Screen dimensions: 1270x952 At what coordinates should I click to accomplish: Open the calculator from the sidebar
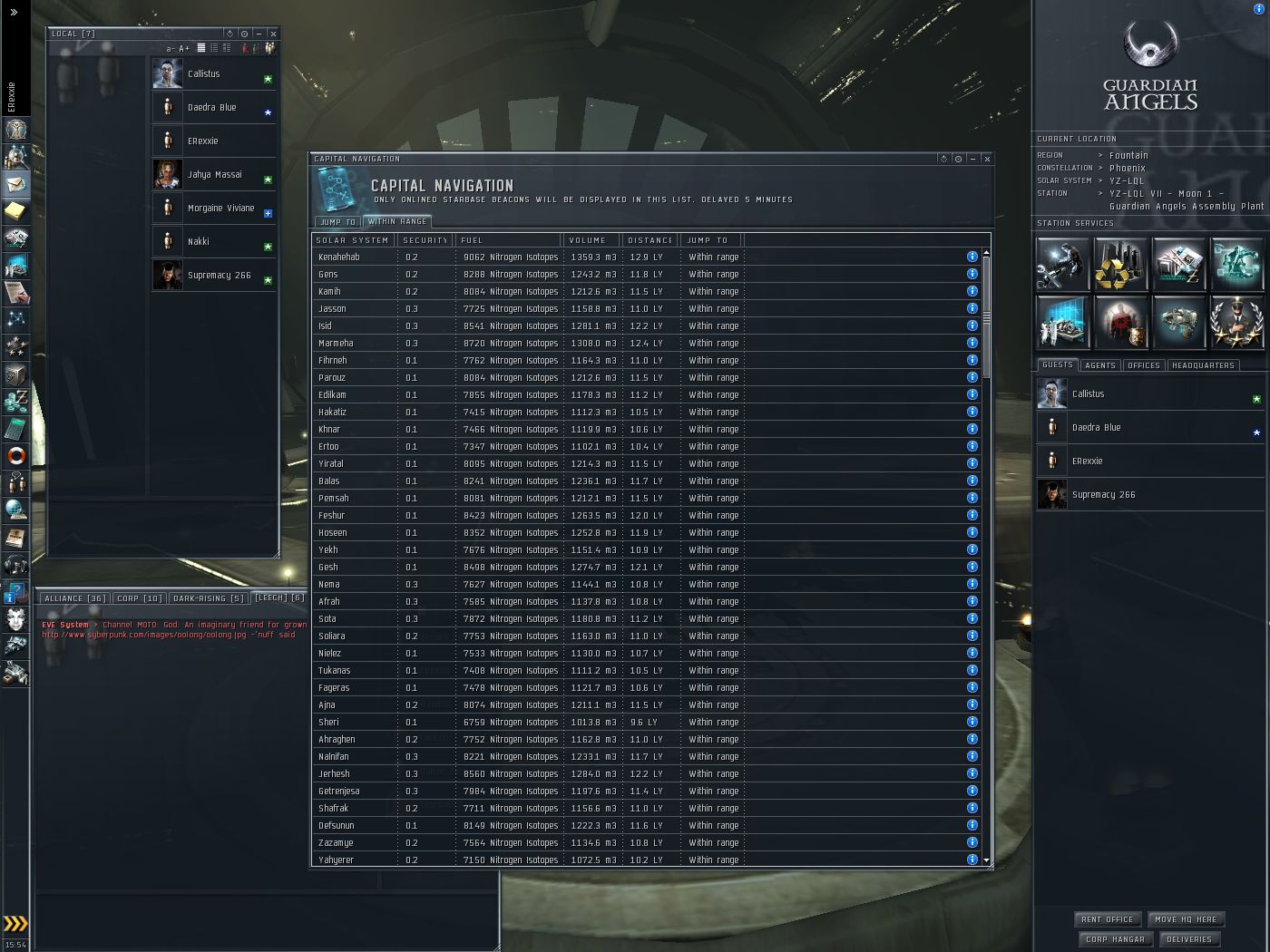(x=16, y=429)
